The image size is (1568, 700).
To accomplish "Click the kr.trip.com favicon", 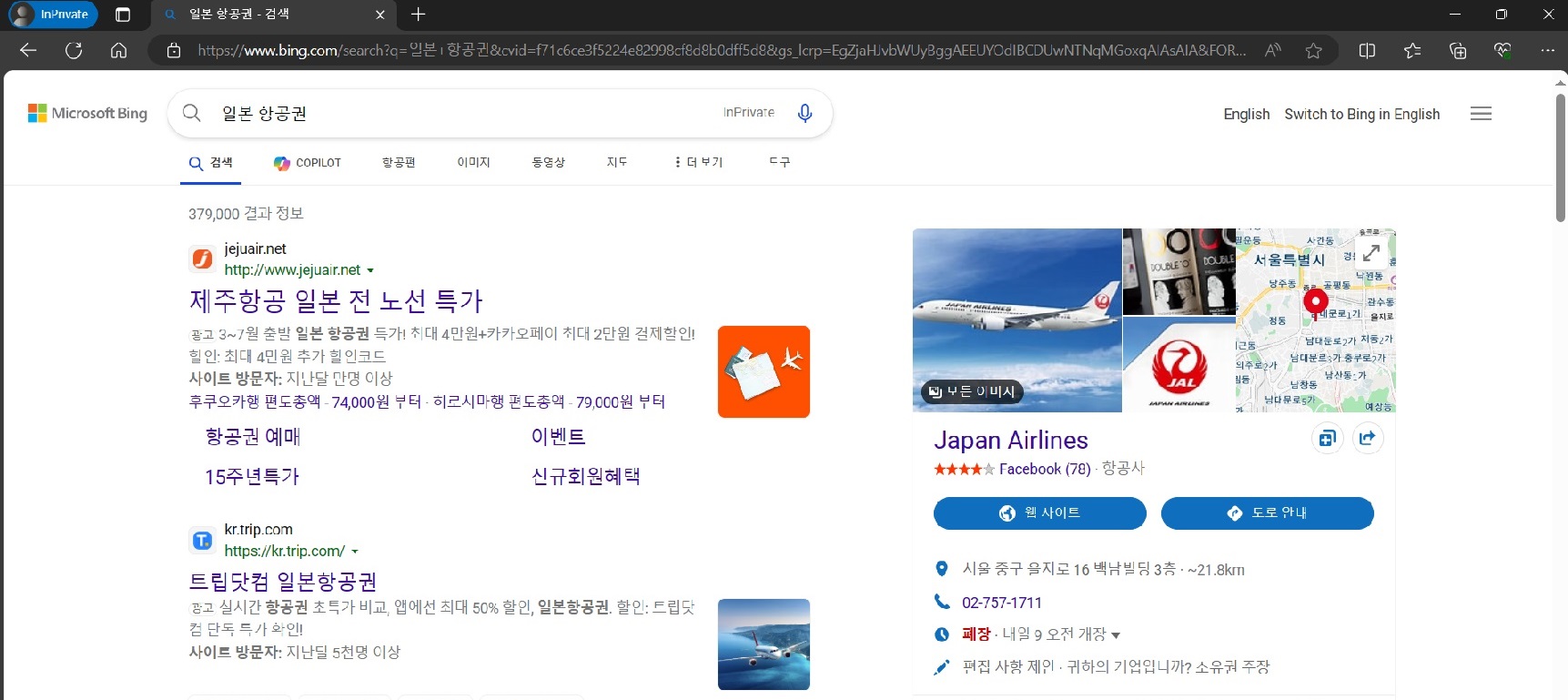I will pyautogui.click(x=202, y=541).
